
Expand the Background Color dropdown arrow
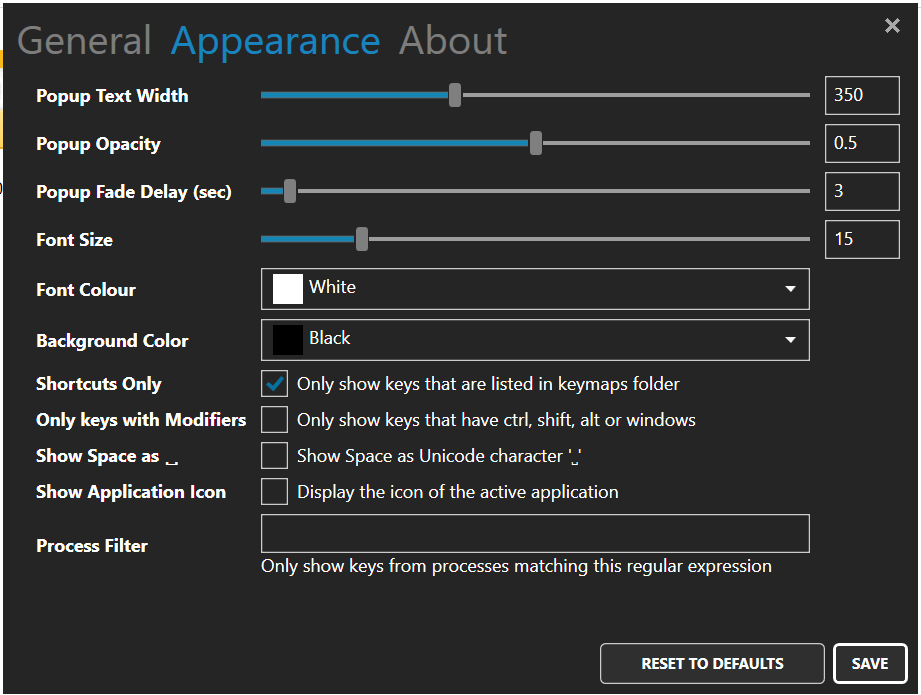coord(790,340)
